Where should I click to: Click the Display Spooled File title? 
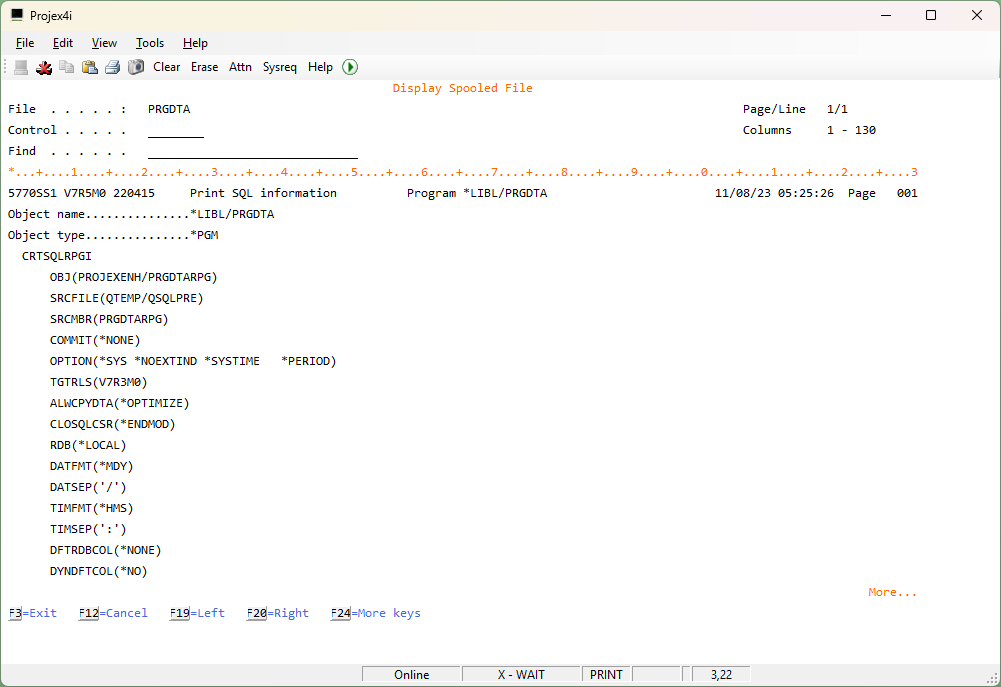click(x=462, y=88)
